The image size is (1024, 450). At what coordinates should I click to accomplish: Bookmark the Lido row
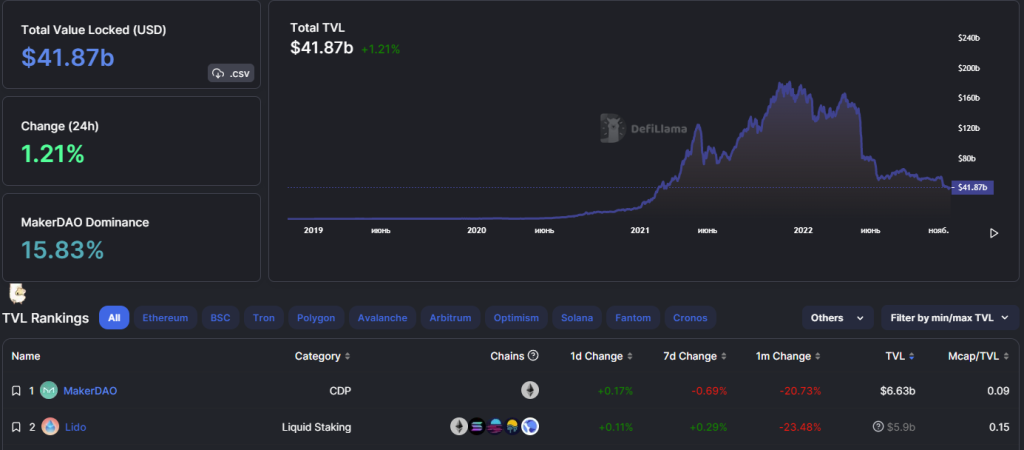[16, 427]
